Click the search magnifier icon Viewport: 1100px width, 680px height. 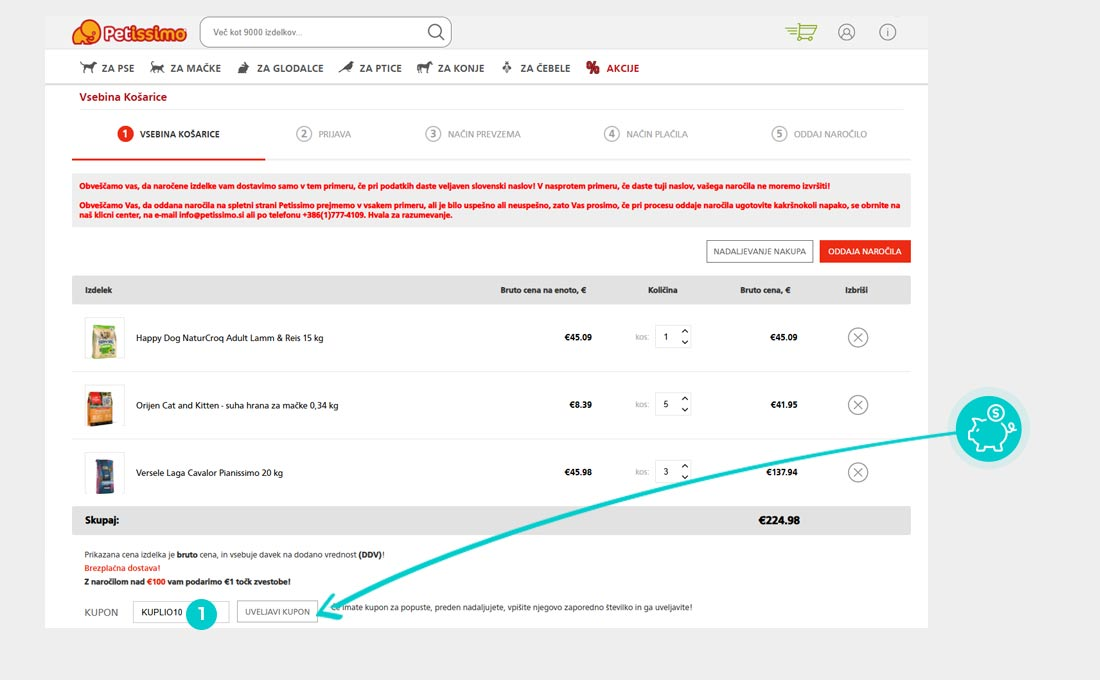click(436, 32)
